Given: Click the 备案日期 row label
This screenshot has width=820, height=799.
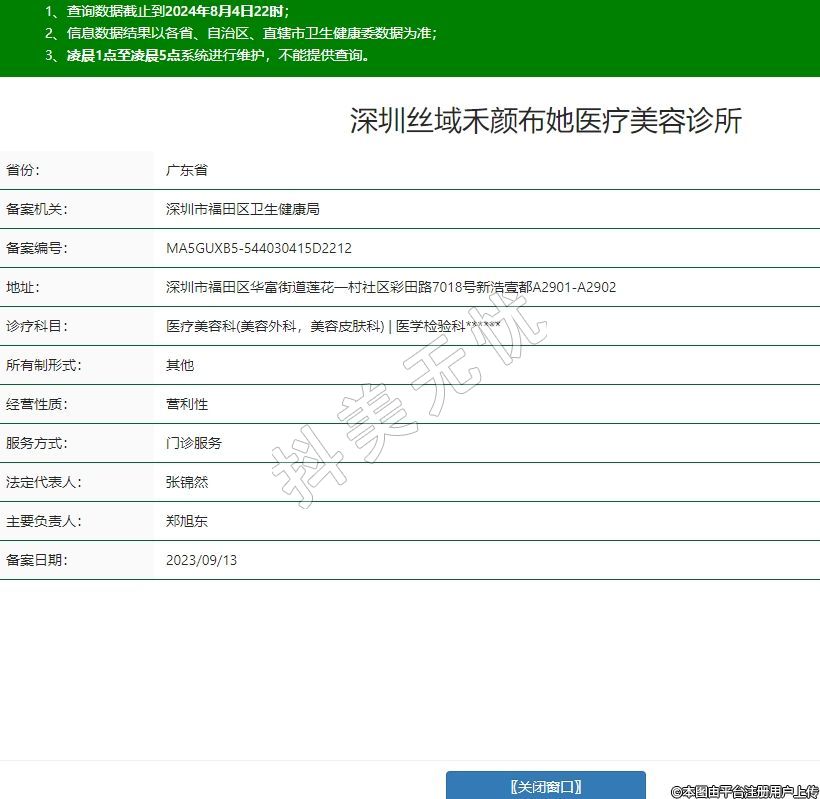Looking at the screenshot, I should [x=36, y=560].
